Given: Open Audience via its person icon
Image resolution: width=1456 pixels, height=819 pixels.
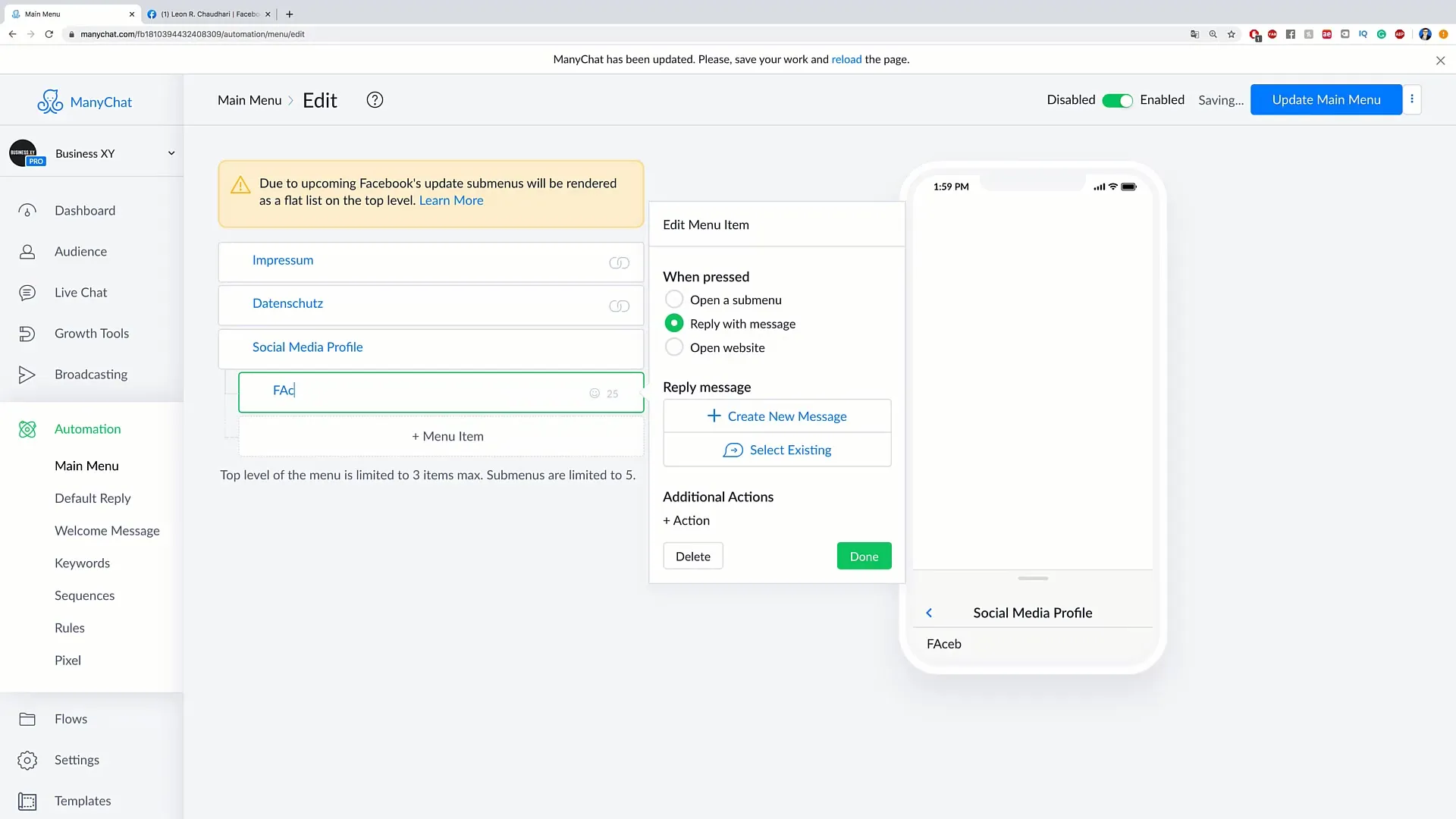Looking at the screenshot, I should 27,252.
